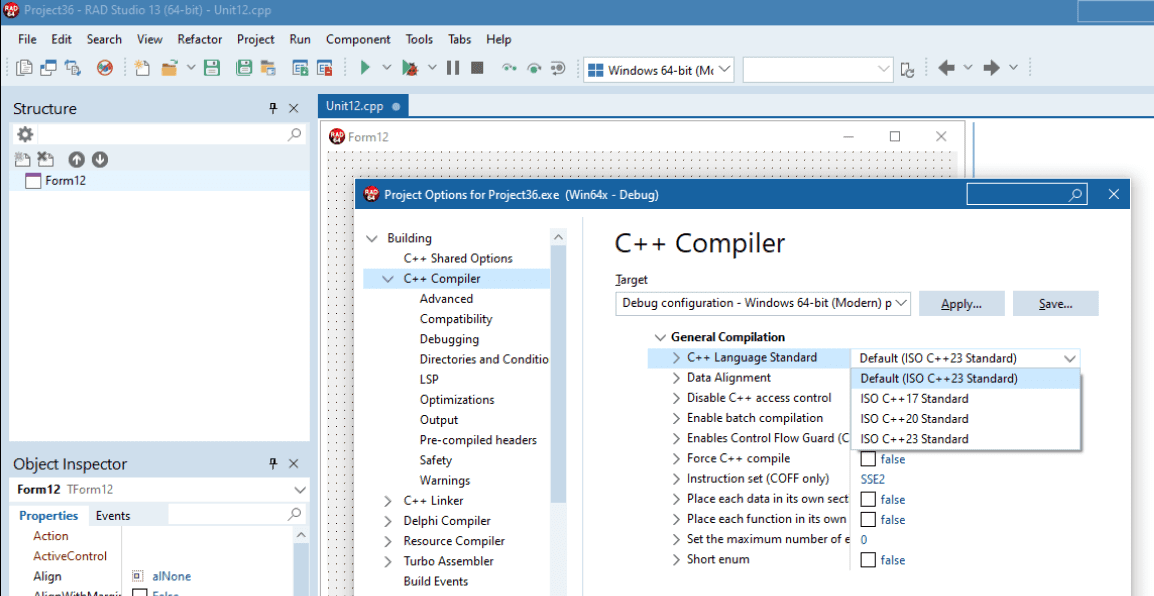Select ISO C++23 Standard option
Screen dimensions: 1154x596
(x=966, y=439)
